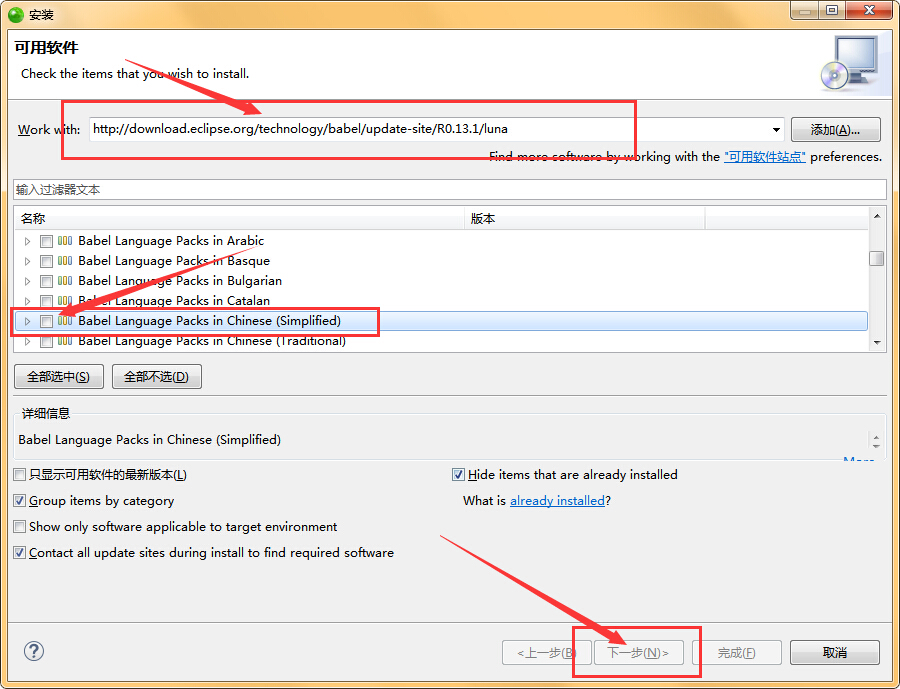Enable Show only software applicable to target environment

(x=20, y=527)
